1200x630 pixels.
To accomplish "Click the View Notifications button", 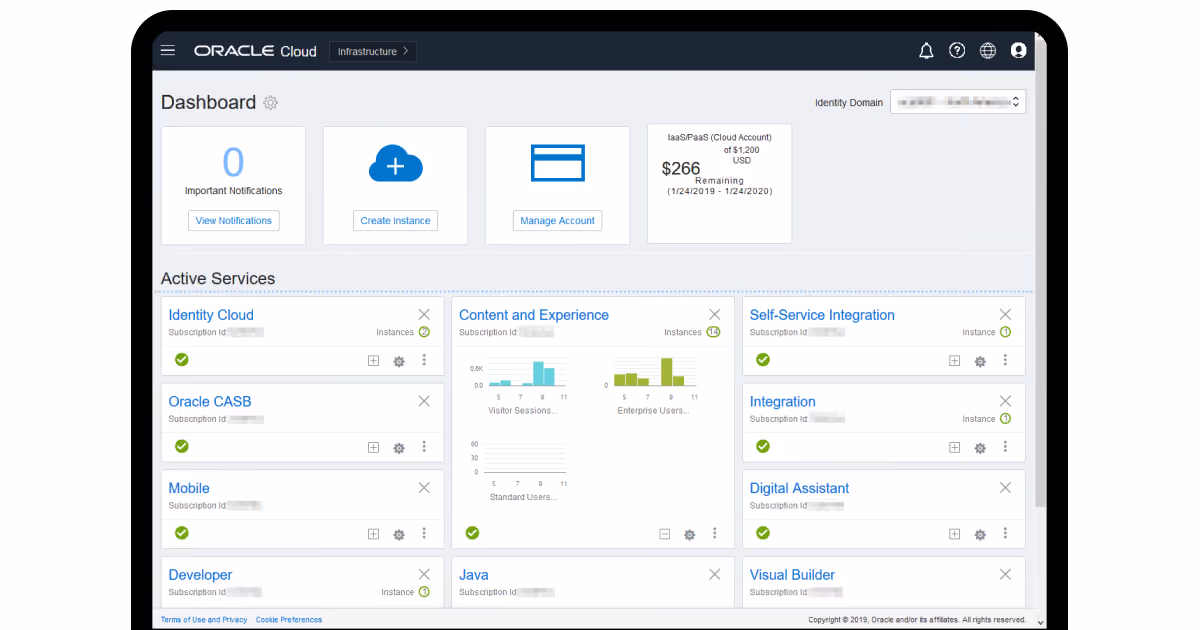I will (x=233, y=221).
